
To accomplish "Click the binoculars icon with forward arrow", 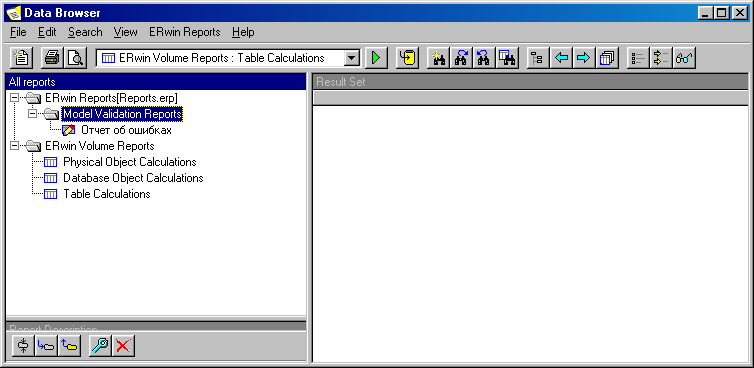I will point(462,58).
